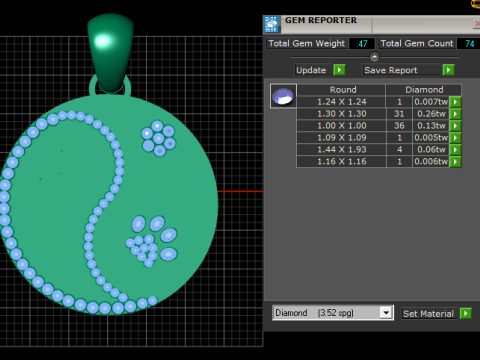Click the Total Gem Count label
This screenshot has width=480, height=360.
click(x=417, y=44)
